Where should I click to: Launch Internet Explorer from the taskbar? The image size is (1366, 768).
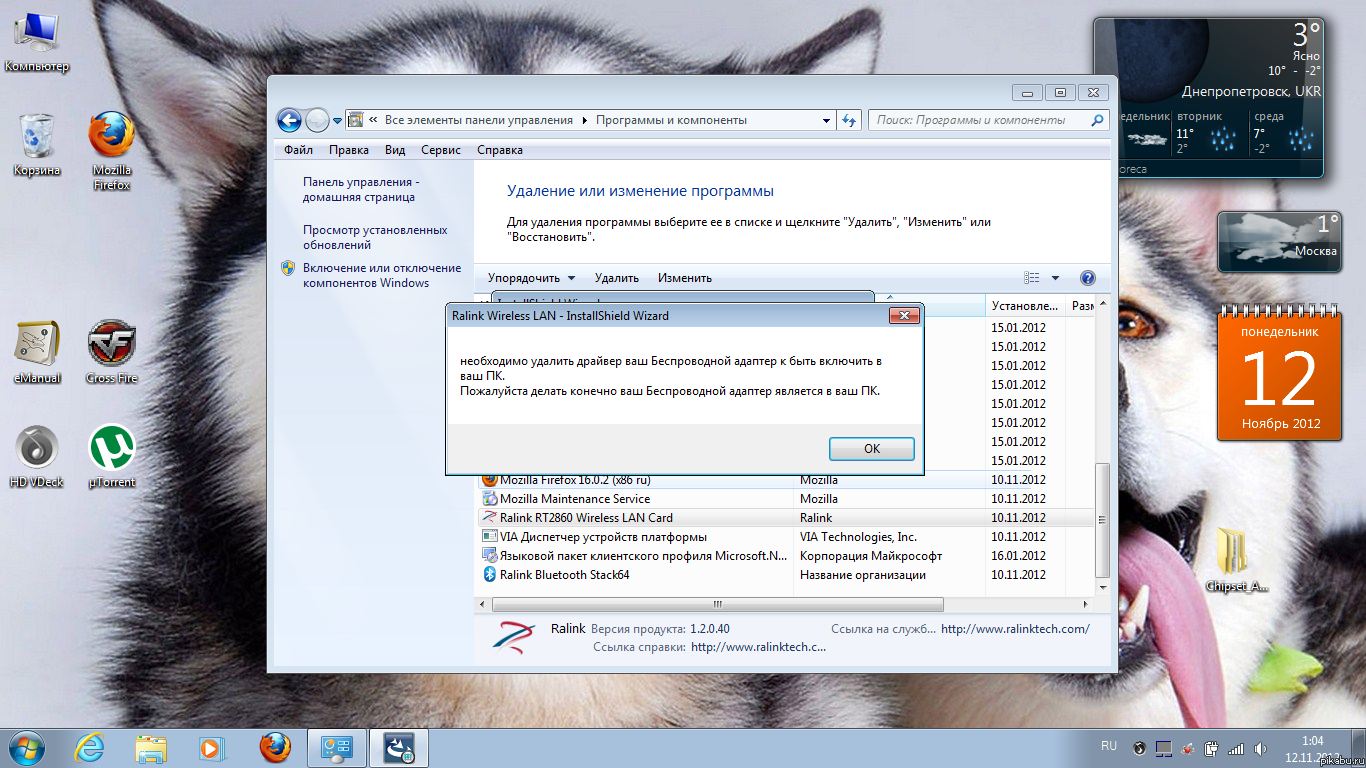point(90,747)
